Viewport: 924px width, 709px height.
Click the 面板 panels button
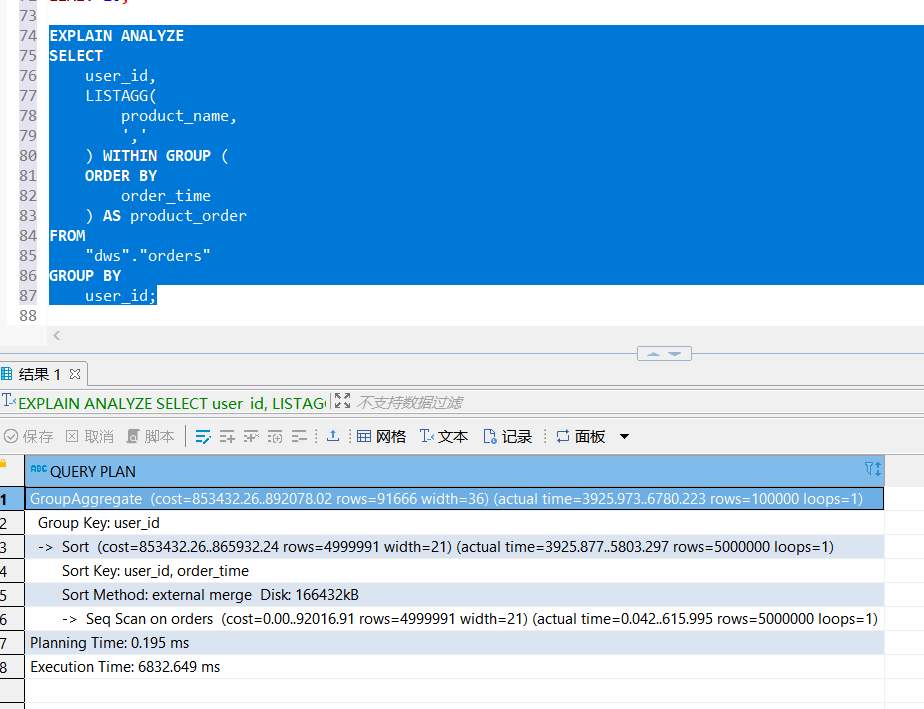581,436
